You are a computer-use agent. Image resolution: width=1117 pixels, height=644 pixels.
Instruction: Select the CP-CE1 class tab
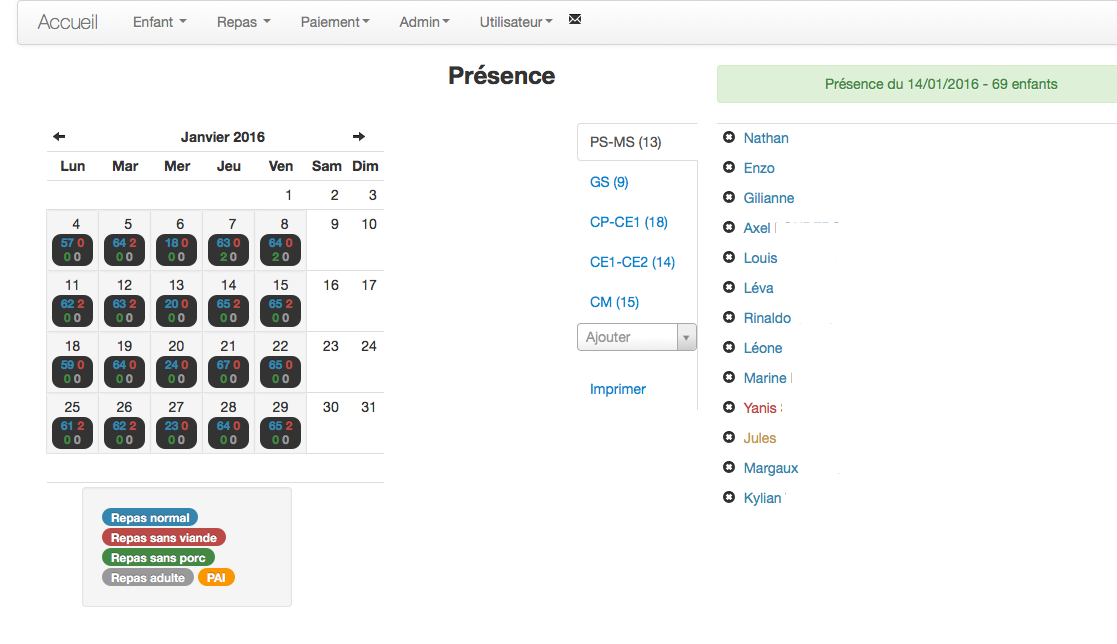click(x=628, y=222)
